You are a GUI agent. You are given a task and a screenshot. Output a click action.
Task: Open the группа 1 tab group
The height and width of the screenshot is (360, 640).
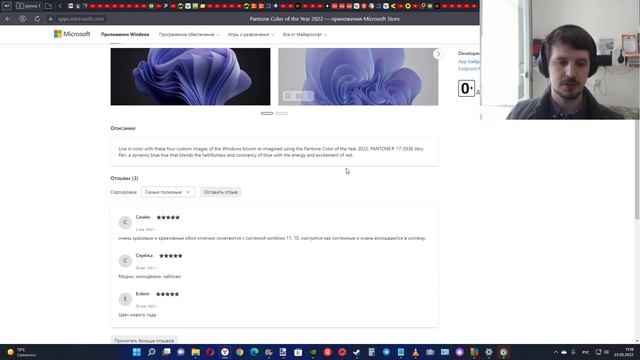click(28, 6)
